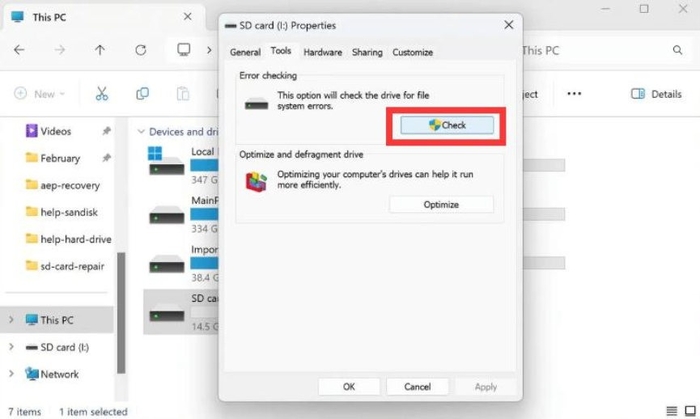Image resolution: width=700 pixels, height=419 pixels.
Task: Open the New dropdown menu
Action: [40, 94]
